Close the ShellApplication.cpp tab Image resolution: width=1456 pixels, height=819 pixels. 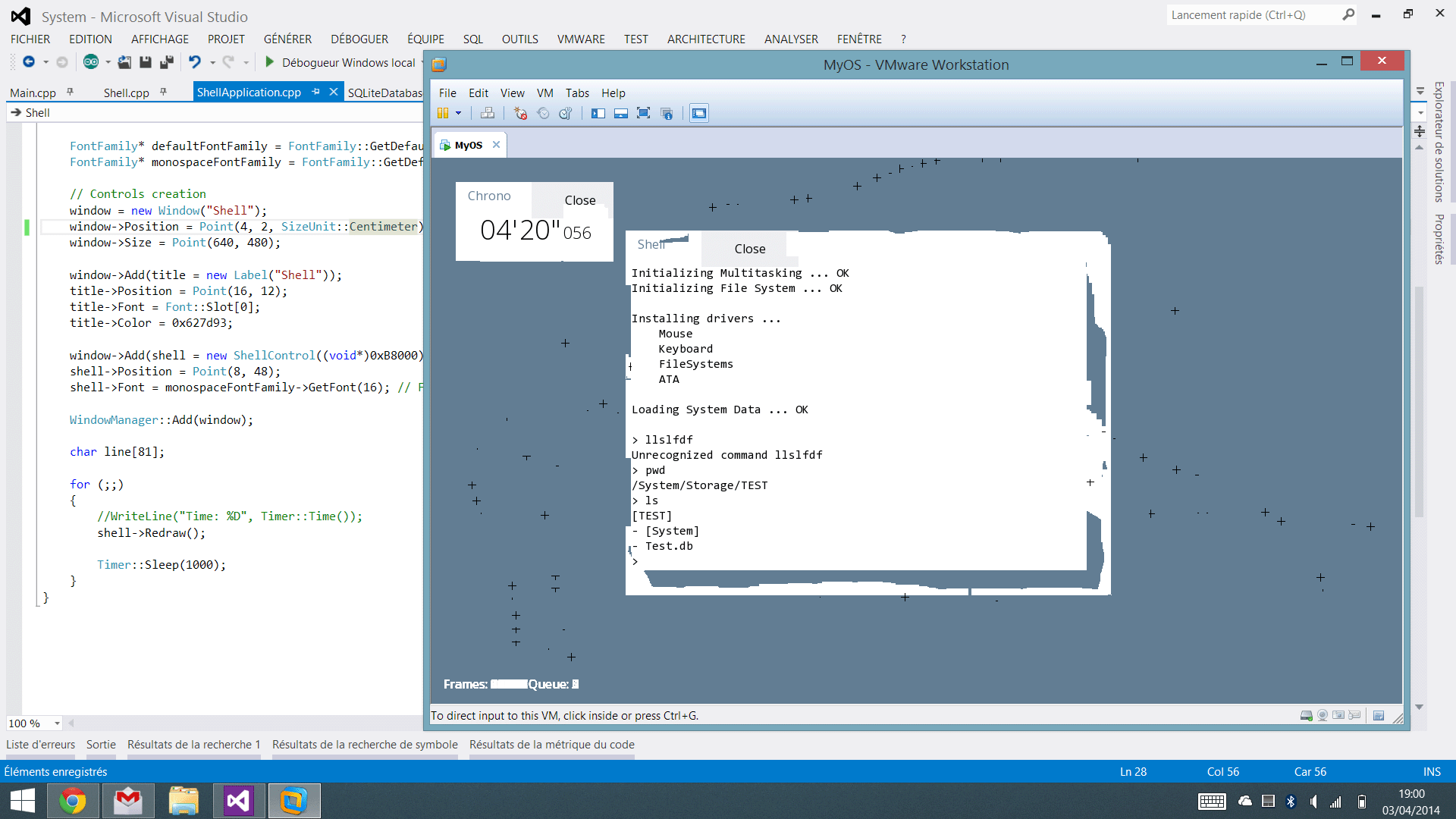pyautogui.click(x=333, y=92)
